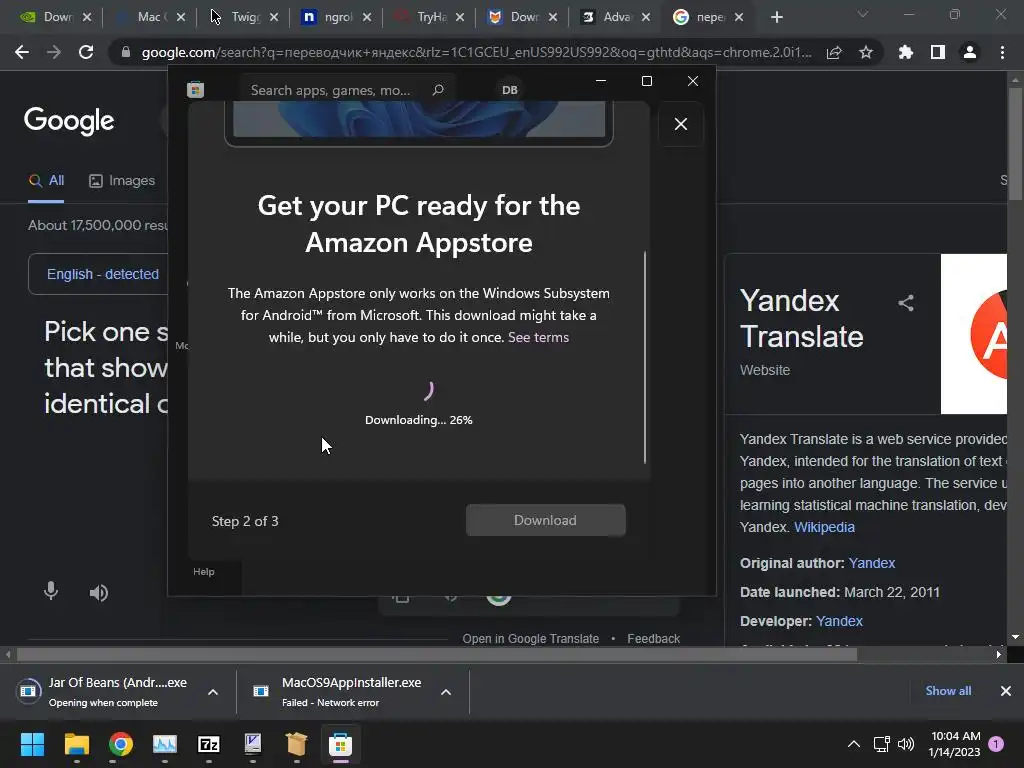Viewport: 1024px width, 768px height.
Task: Click Show all downloads
Action: 948,691
